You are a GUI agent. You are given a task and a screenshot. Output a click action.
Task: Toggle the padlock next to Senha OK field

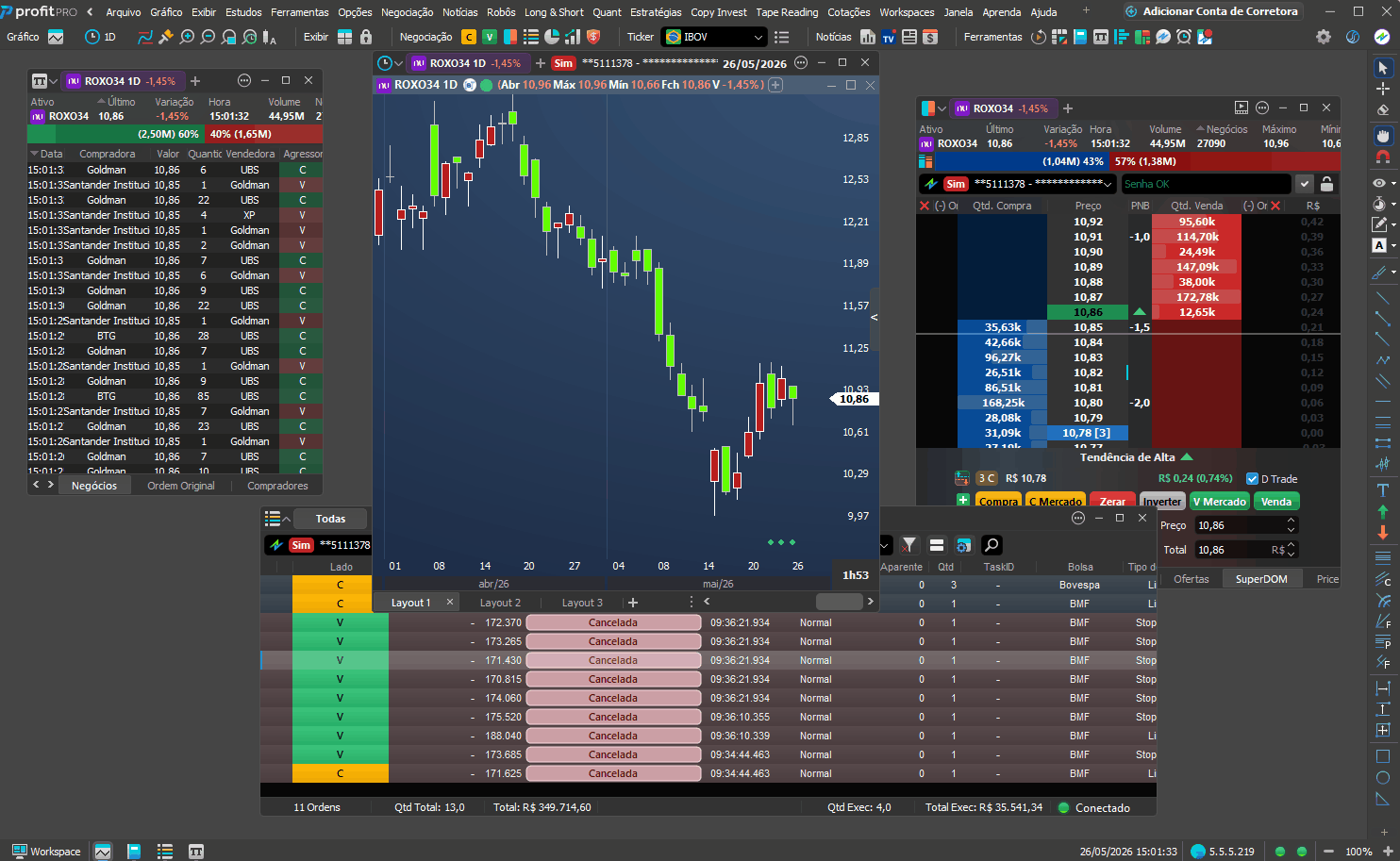coord(1326,184)
